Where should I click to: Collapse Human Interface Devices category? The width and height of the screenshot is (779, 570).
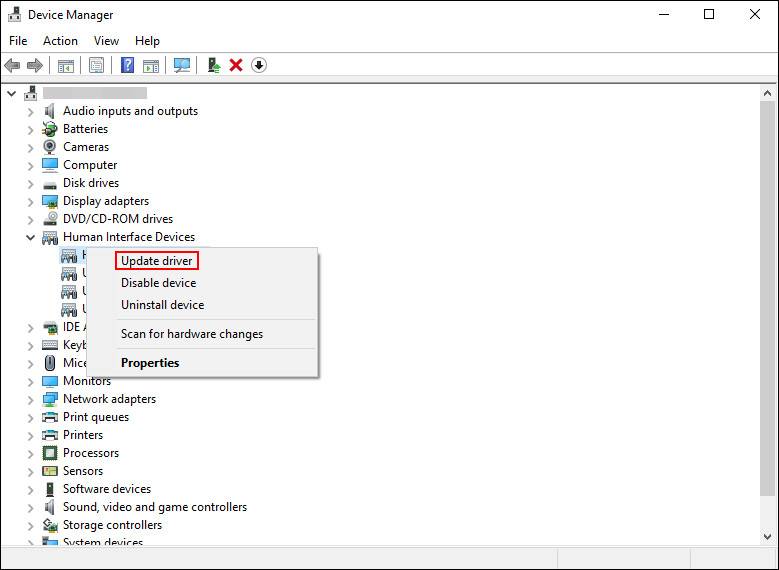coord(30,238)
